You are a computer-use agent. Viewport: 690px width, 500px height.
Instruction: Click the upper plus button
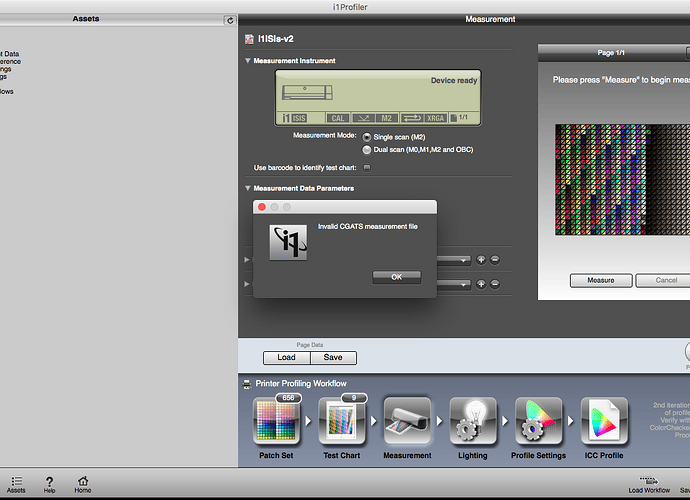point(481,260)
